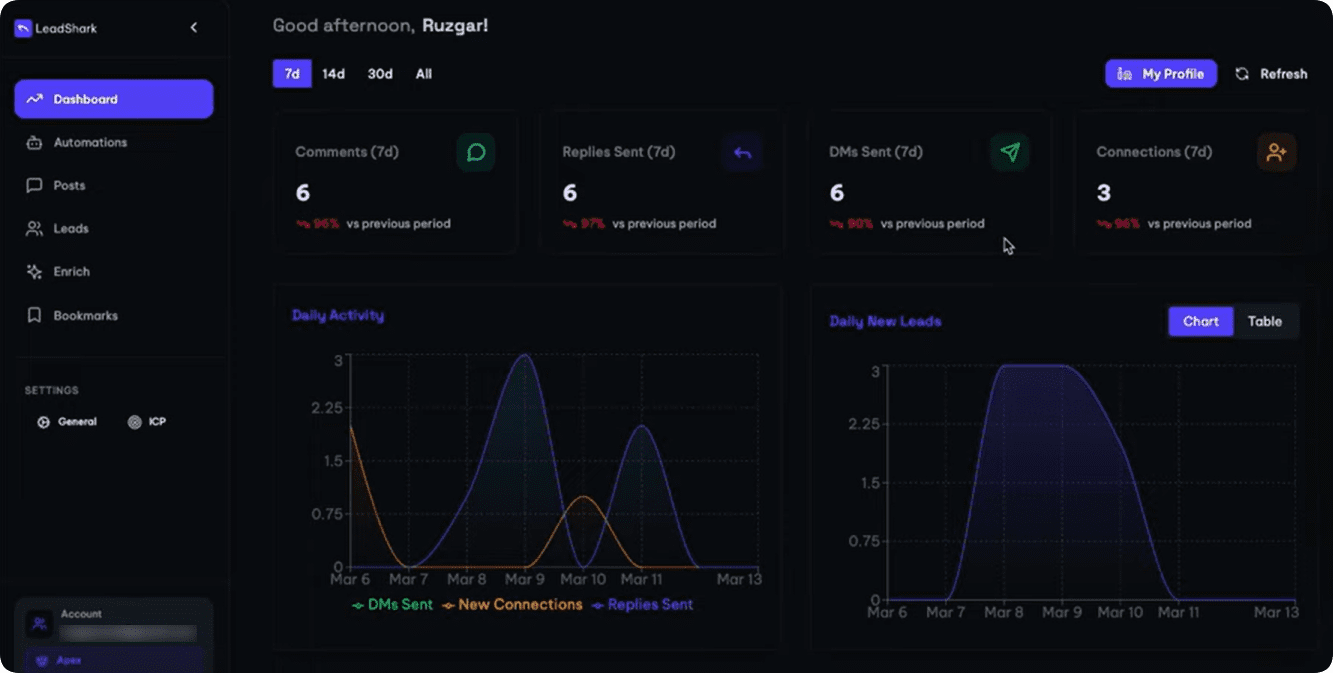Image resolution: width=1333 pixels, height=673 pixels.
Task: Click the Replies Sent arrow icon
Action: pyautogui.click(x=742, y=152)
